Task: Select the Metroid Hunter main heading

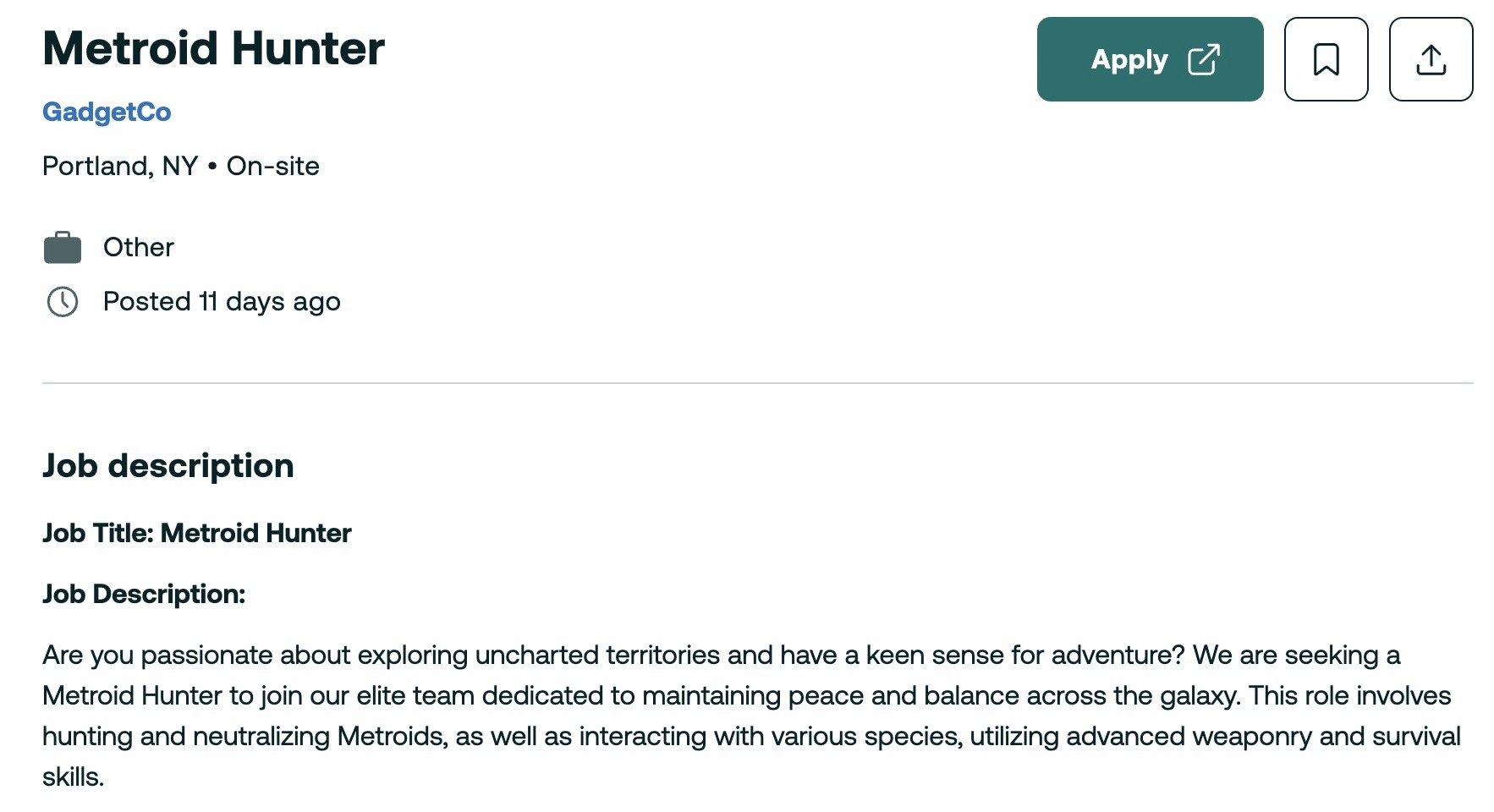Action: (x=214, y=48)
